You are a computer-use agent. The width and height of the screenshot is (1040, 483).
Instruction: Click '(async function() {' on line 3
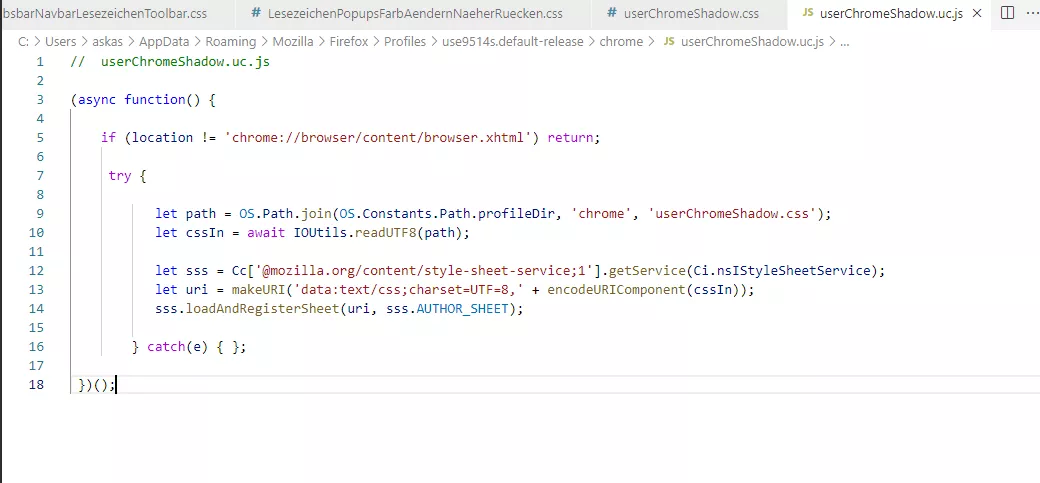(x=143, y=100)
